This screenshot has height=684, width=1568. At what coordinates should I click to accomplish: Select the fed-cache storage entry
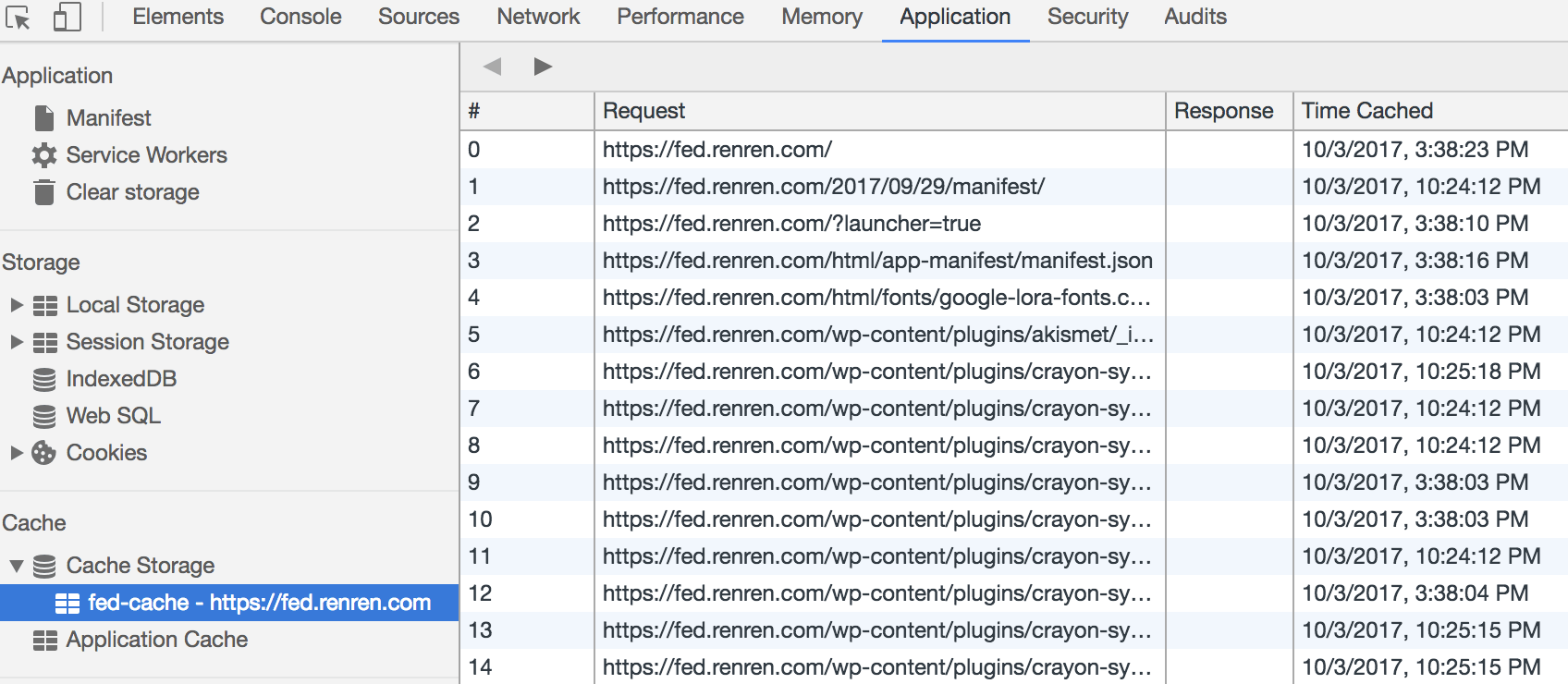(259, 603)
